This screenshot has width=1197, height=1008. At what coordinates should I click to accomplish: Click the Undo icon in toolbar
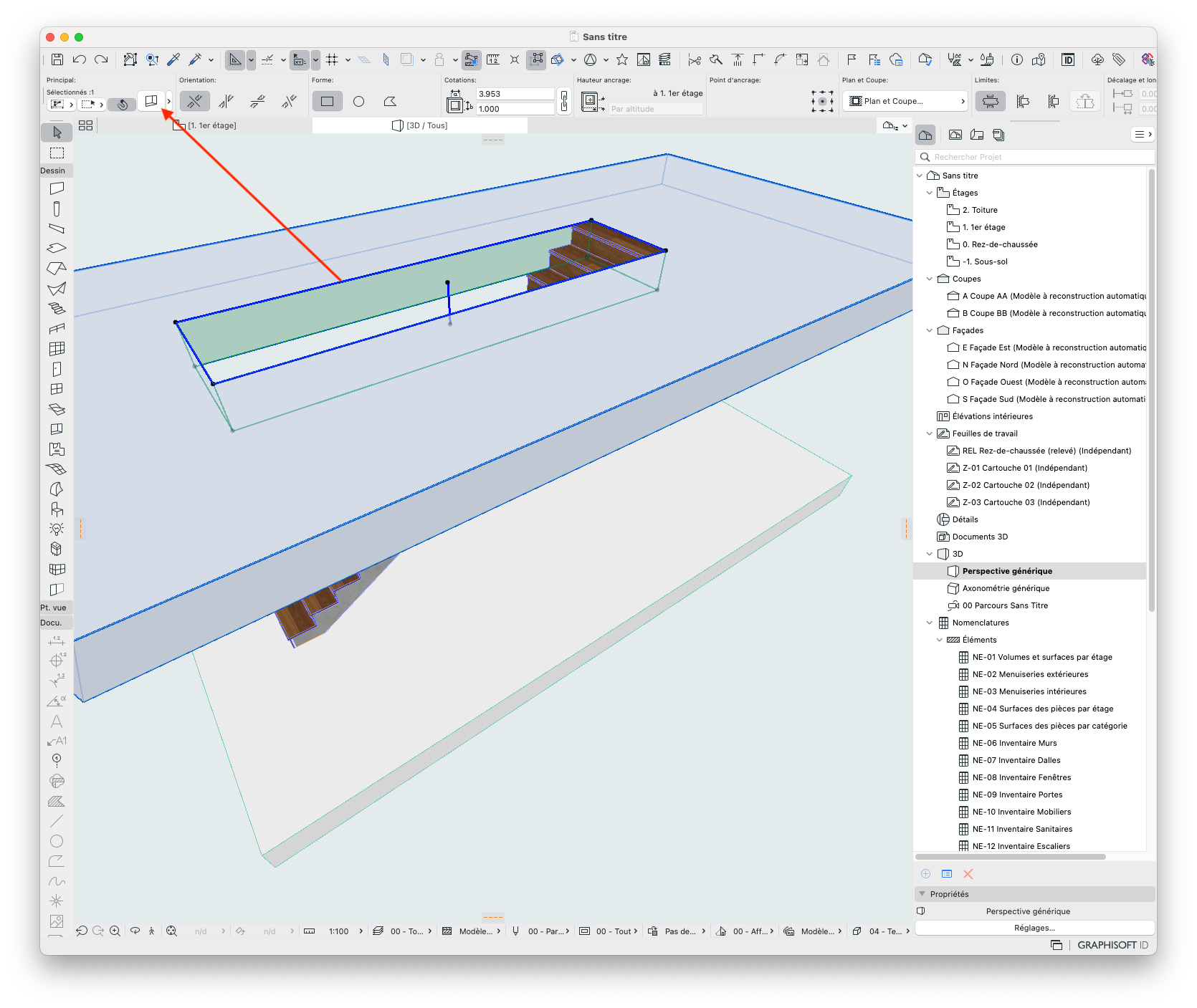(x=80, y=59)
